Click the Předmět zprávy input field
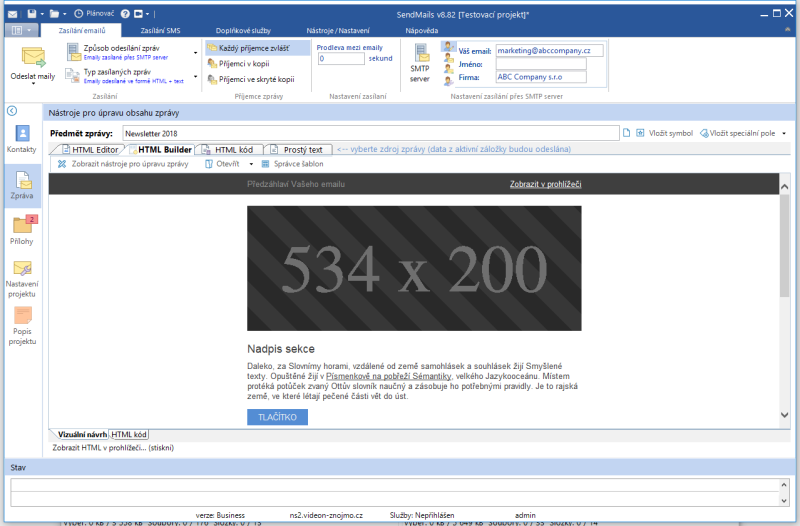This screenshot has height=526, width=800. pyautogui.click(x=368, y=132)
